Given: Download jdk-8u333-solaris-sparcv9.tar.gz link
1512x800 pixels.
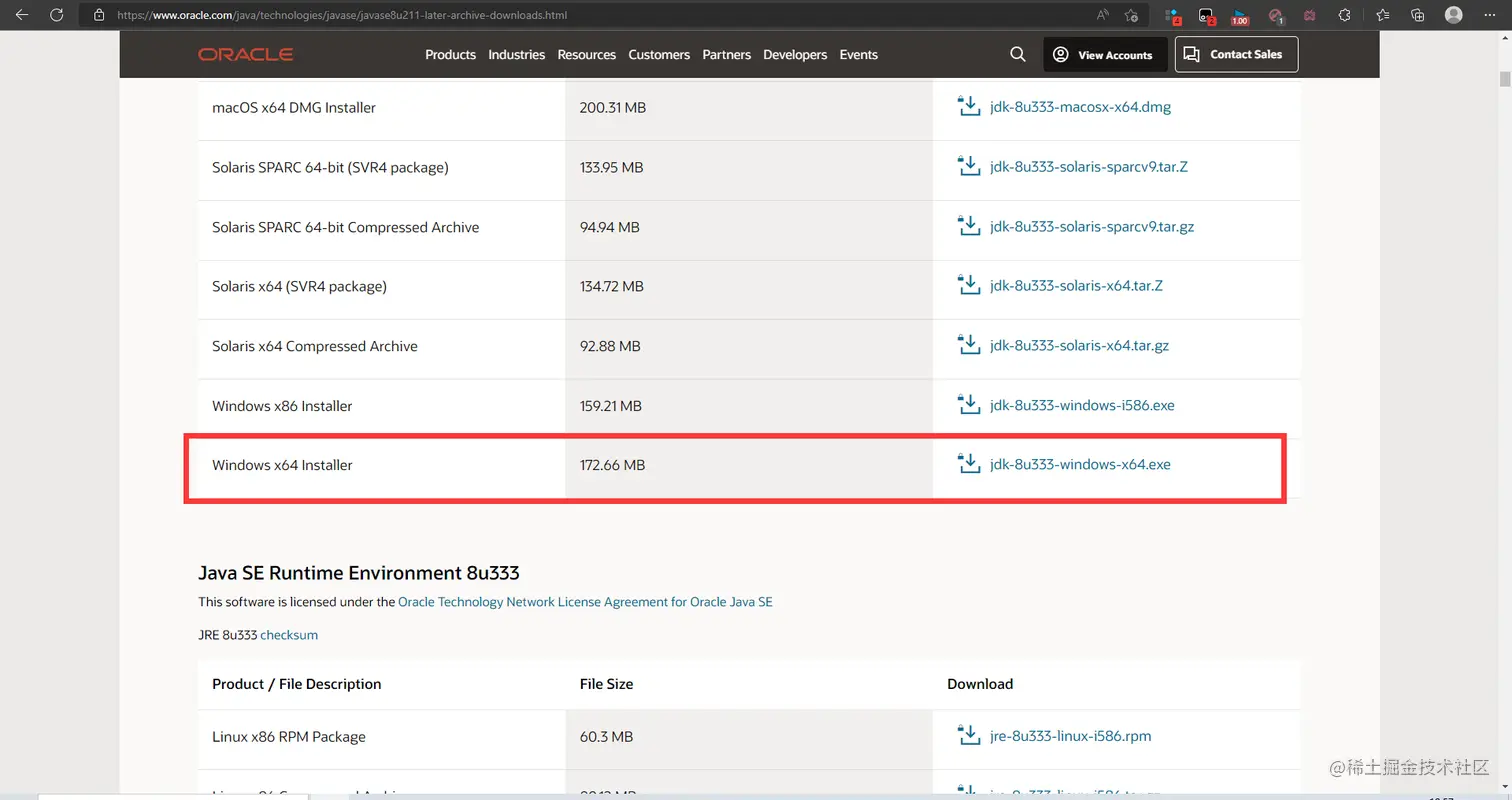Looking at the screenshot, I should [1092, 227].
